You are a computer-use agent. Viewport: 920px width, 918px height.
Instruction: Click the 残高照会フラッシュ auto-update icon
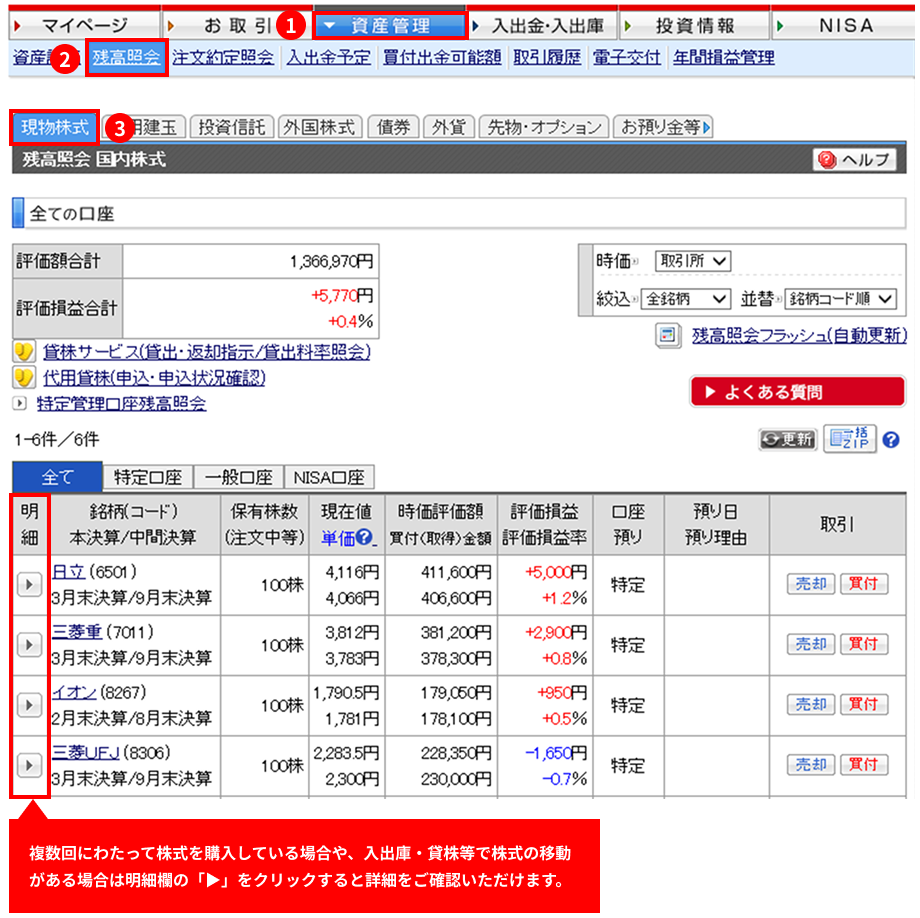click(x=667, y=335)
